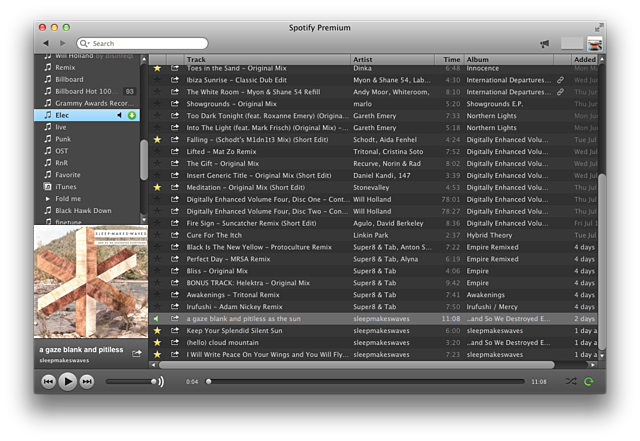Viewport: 640px width, 441px height.
Task: Share the track Bliss – Original Mix
Action: click(175, 271)
